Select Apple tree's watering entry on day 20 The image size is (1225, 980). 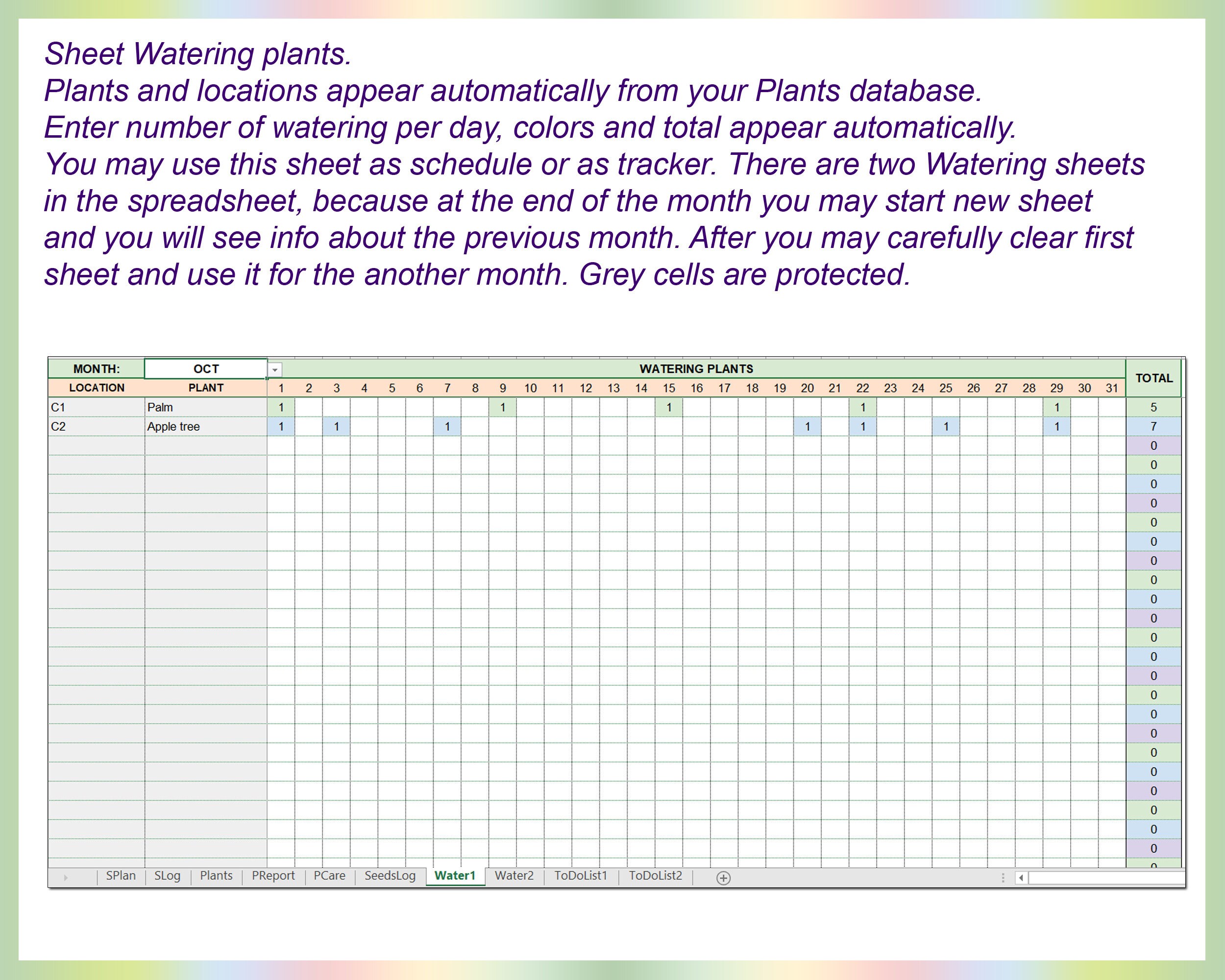[x=808, y=426]
